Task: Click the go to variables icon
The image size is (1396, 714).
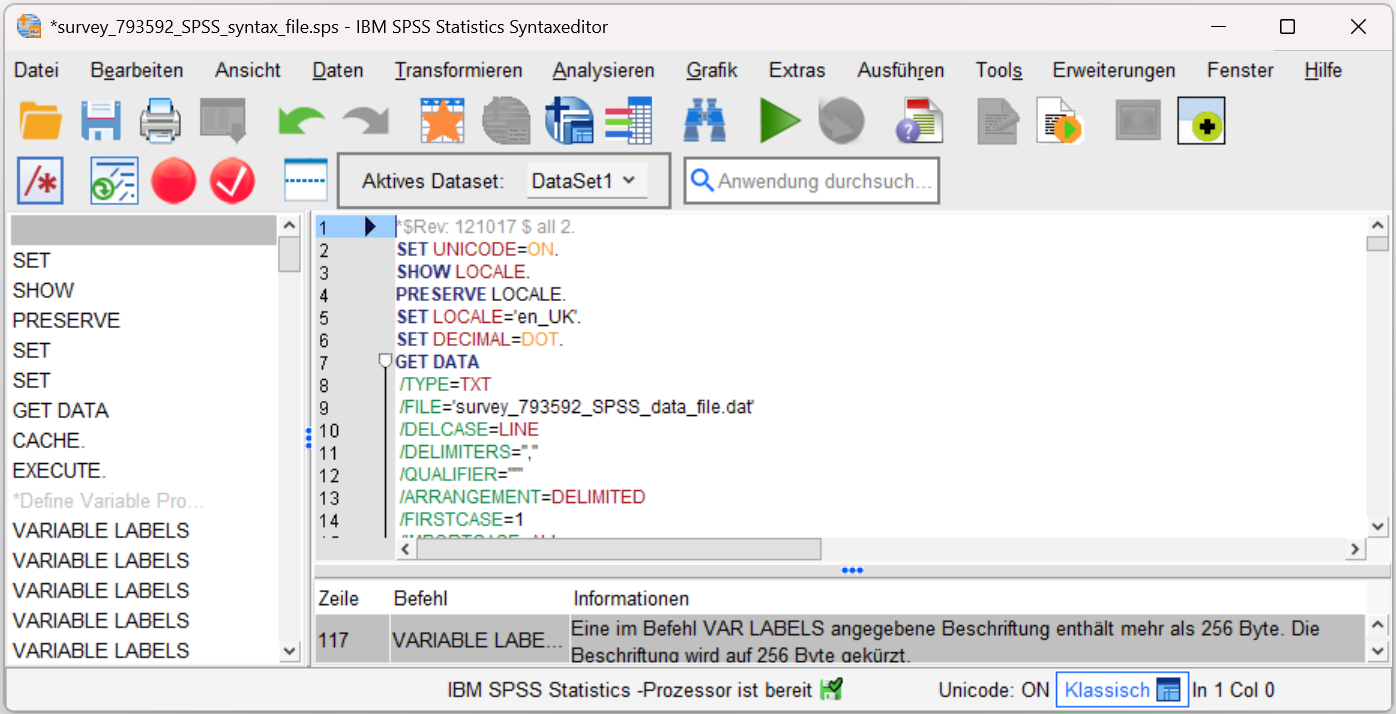Action: coord(628,121)
